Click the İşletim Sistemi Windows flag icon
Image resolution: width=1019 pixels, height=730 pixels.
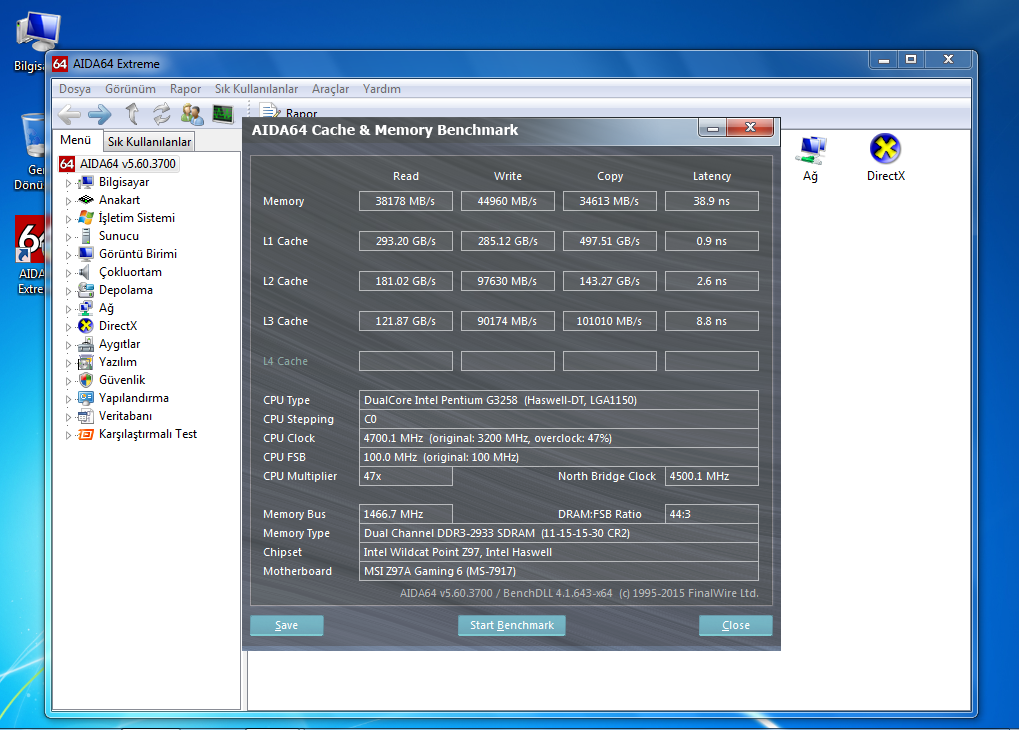click(86, 218)
